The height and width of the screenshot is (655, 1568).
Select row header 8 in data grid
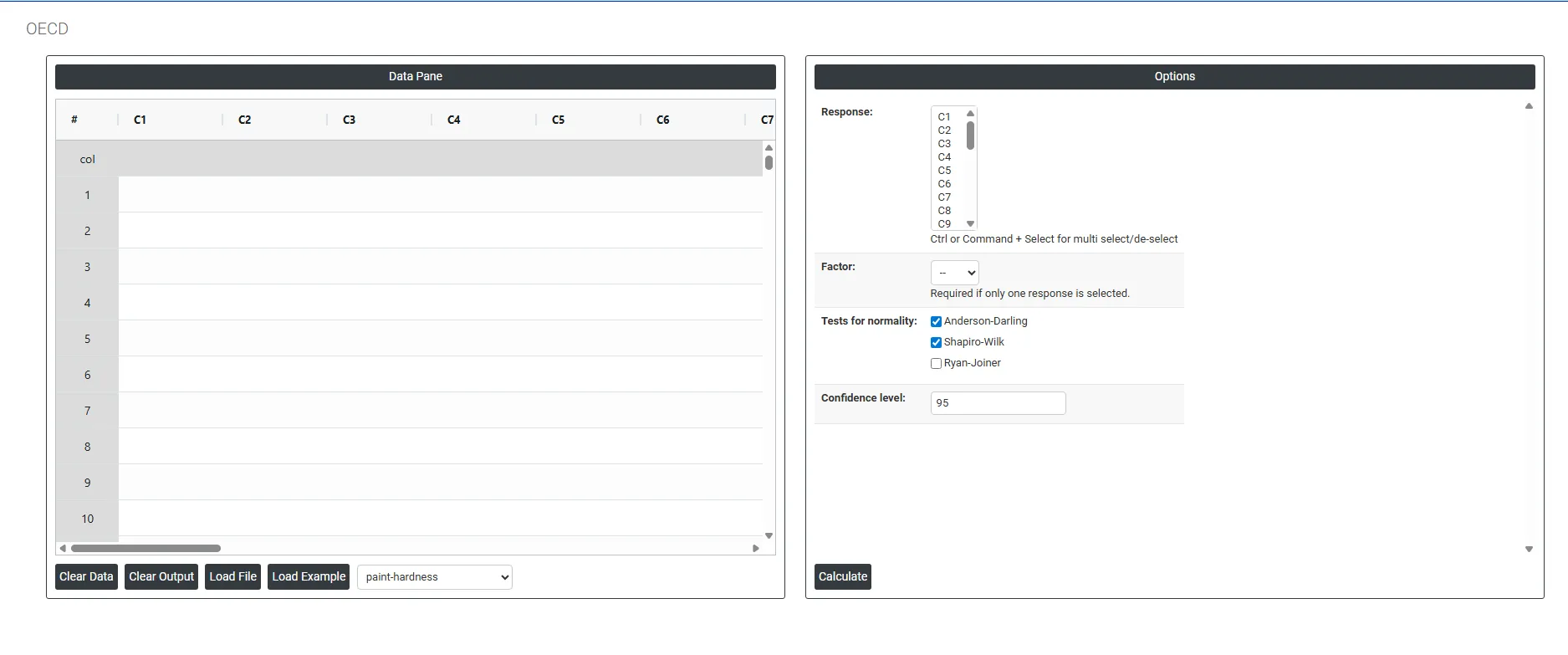point(87,447)
